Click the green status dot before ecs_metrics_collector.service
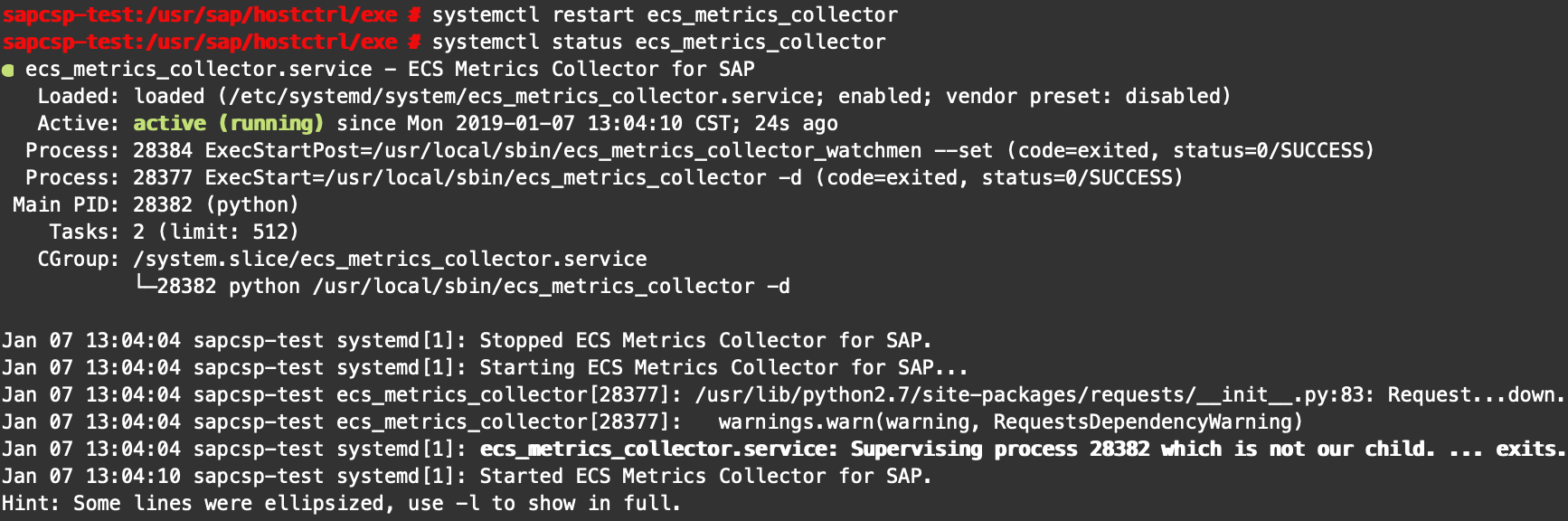This screenshot has width=1568, height=521. pyautogui.click(x=8, y=71)
